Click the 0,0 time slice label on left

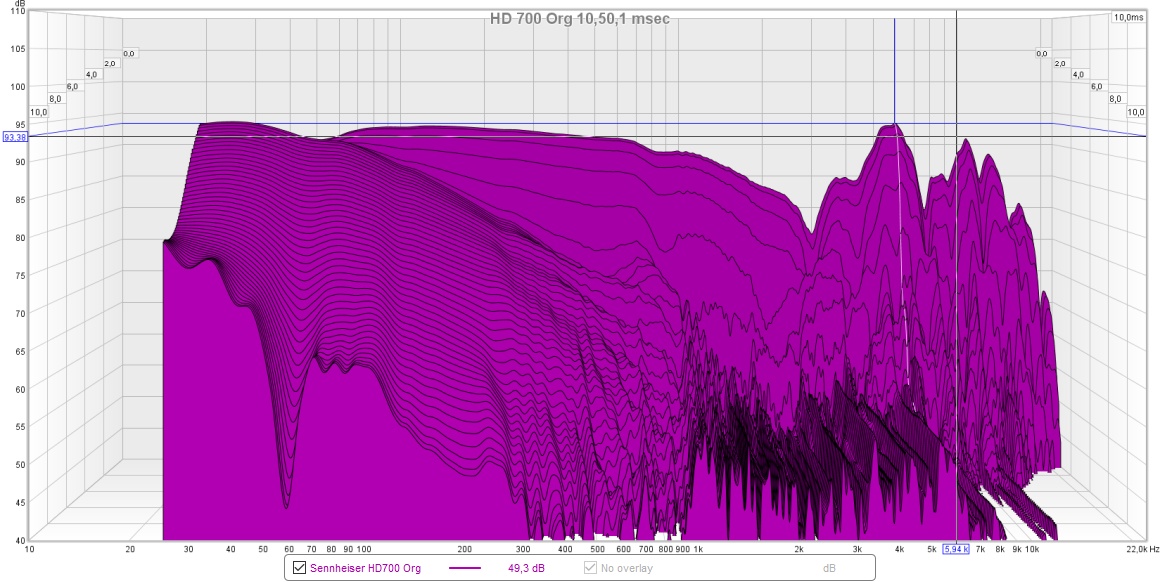click(130, 53)
